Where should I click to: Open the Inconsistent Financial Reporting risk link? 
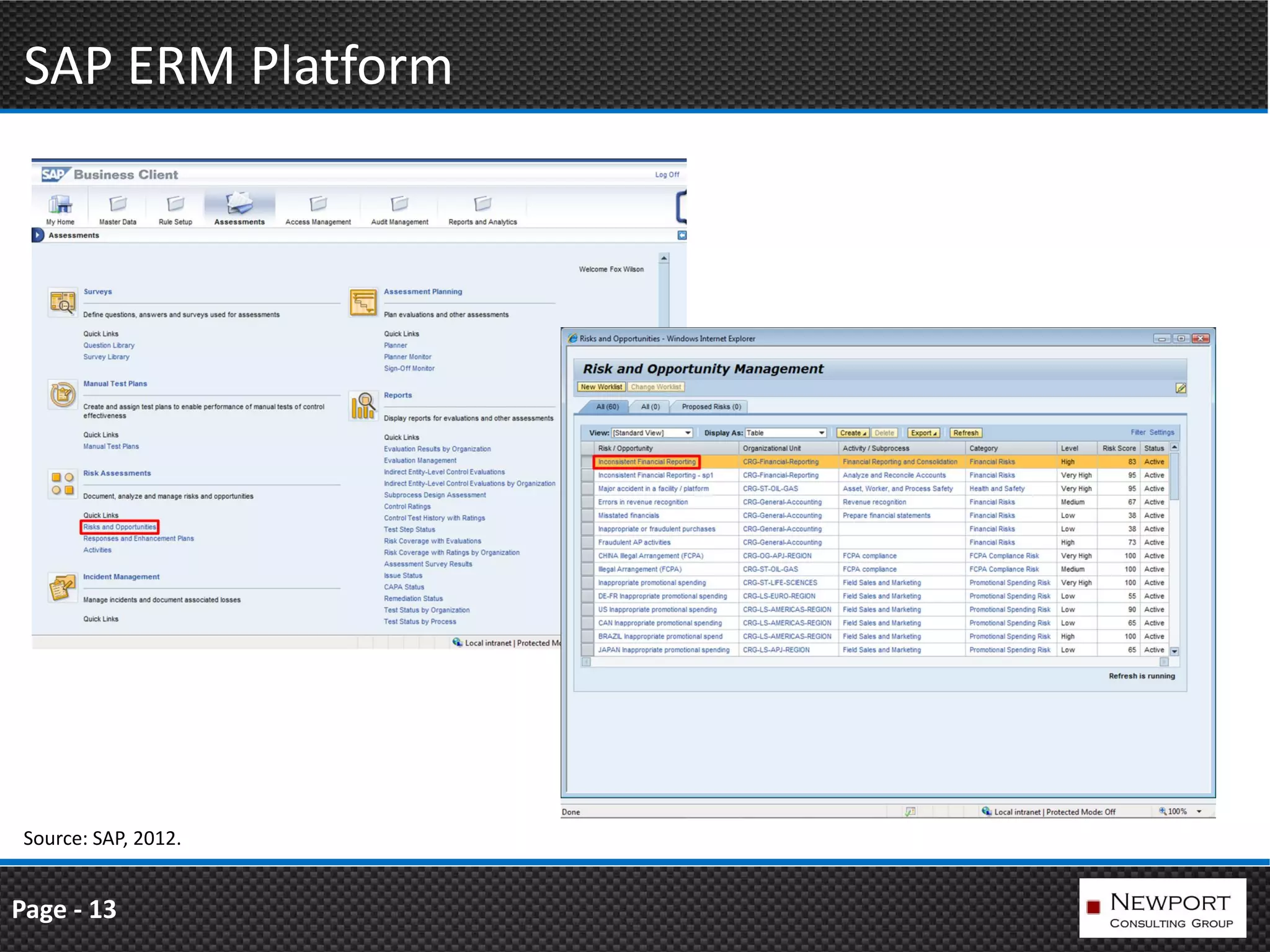click(x=647, y=462)
